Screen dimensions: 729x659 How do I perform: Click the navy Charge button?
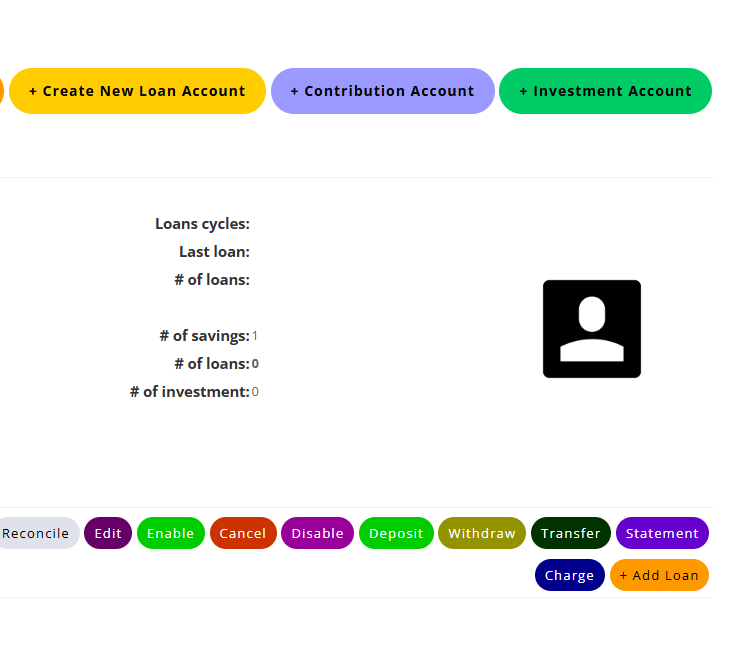pos(570,575)
